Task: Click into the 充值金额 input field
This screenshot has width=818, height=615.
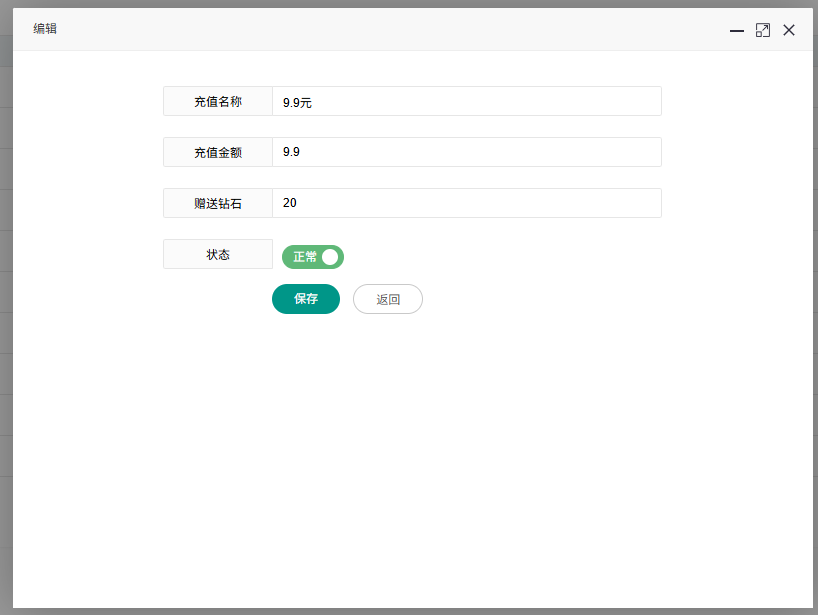Action: 466,152
